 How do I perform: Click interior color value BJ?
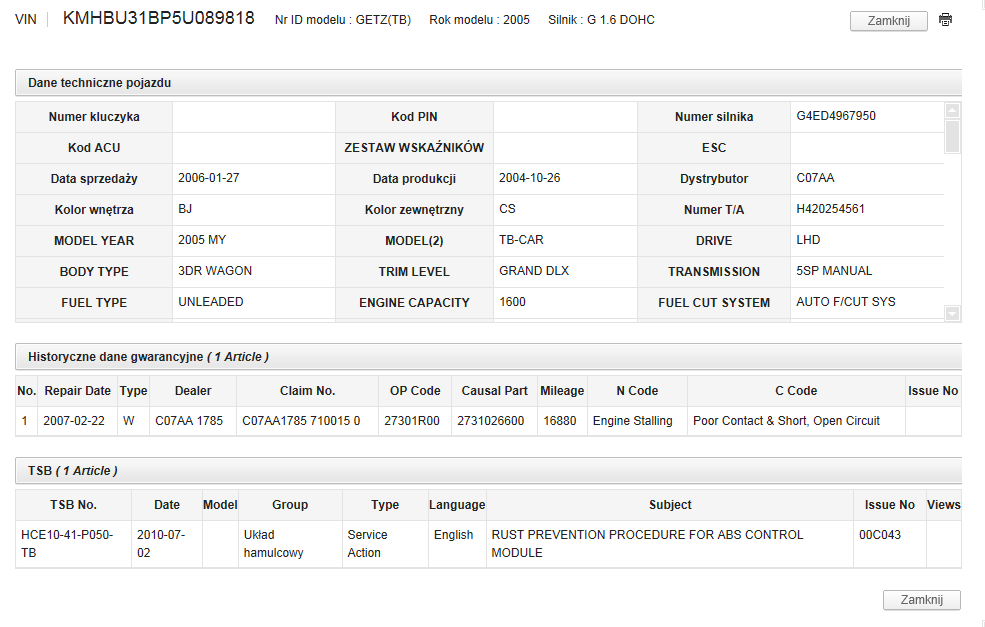tap(185, 209)
